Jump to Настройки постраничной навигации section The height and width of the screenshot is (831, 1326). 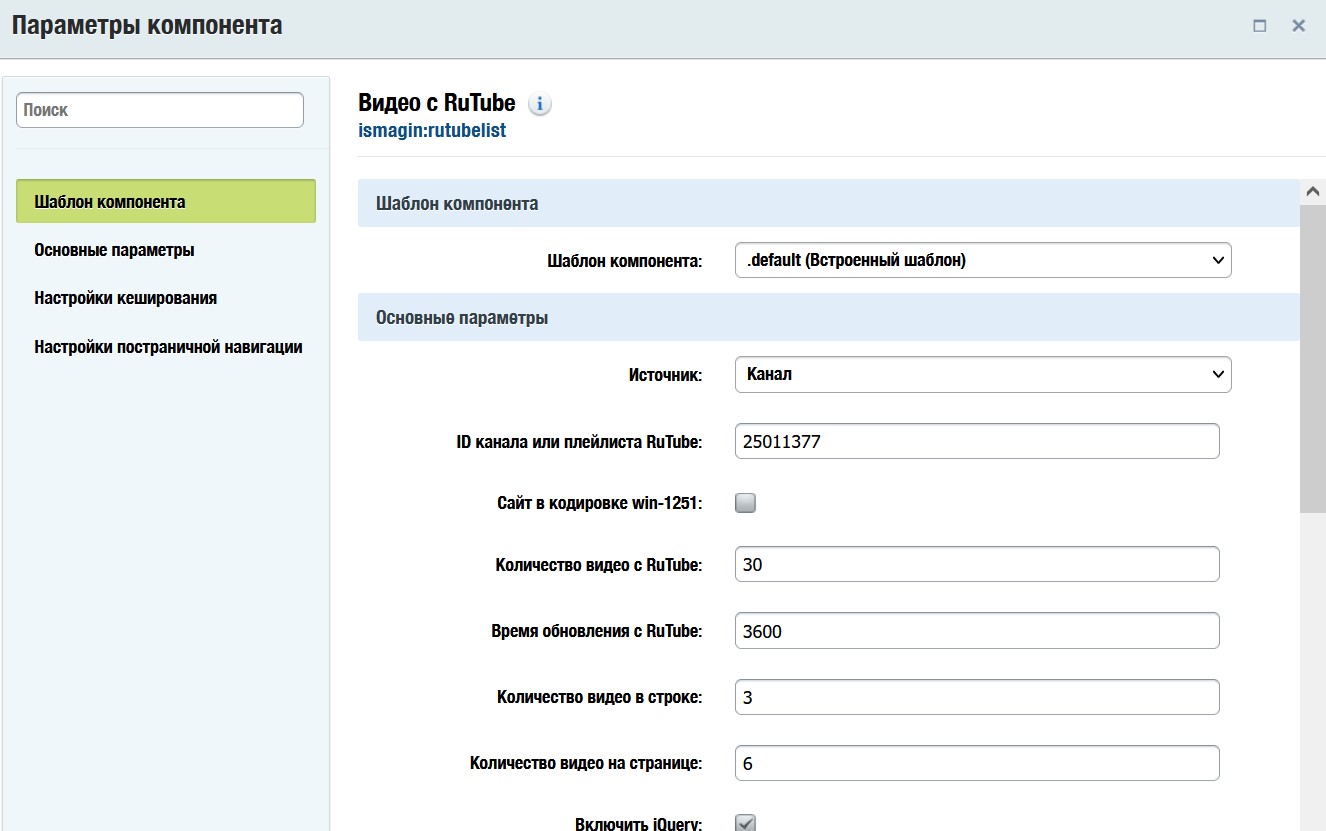coord(168,347)
